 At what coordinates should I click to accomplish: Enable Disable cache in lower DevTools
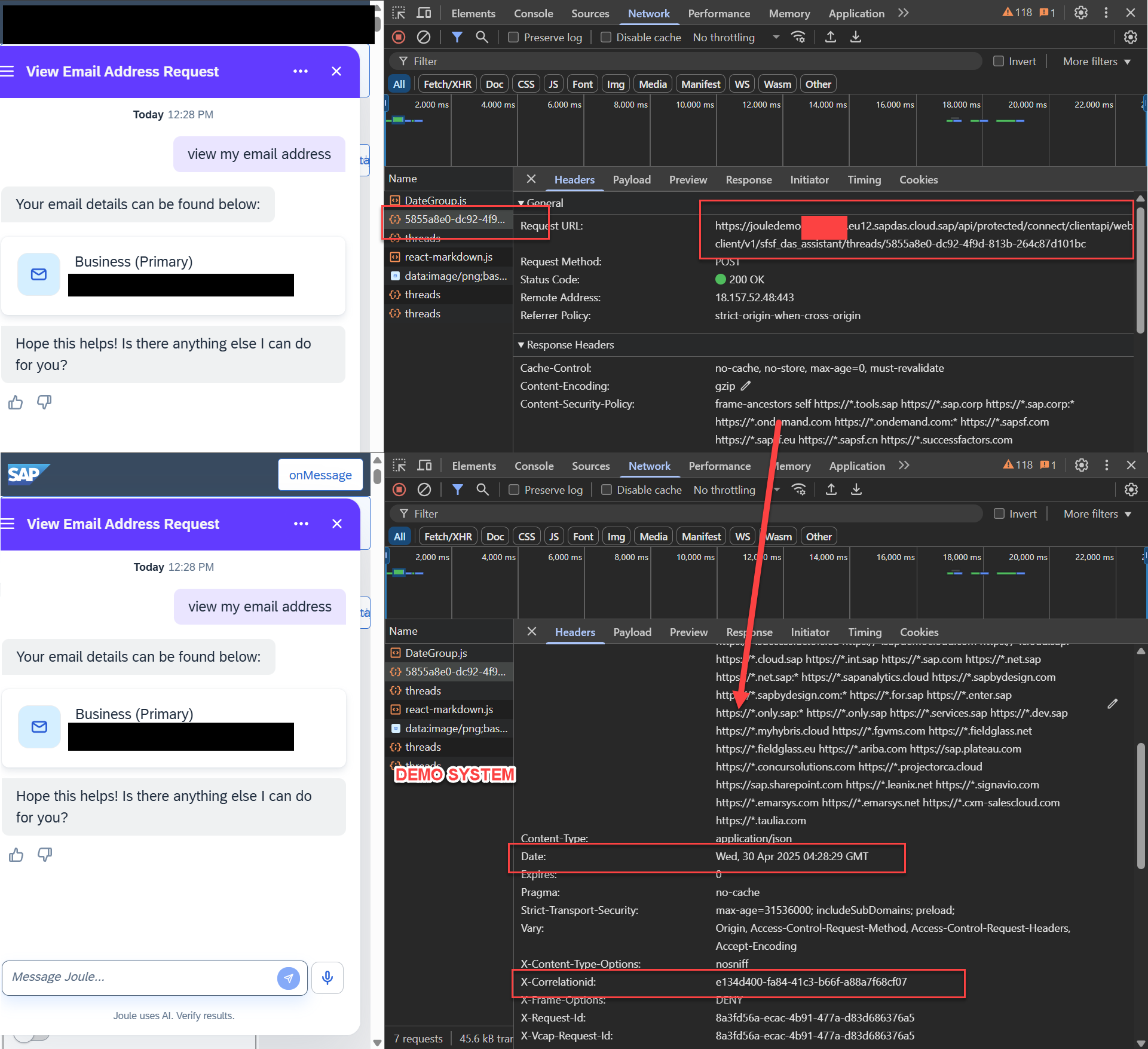[607, 490]
